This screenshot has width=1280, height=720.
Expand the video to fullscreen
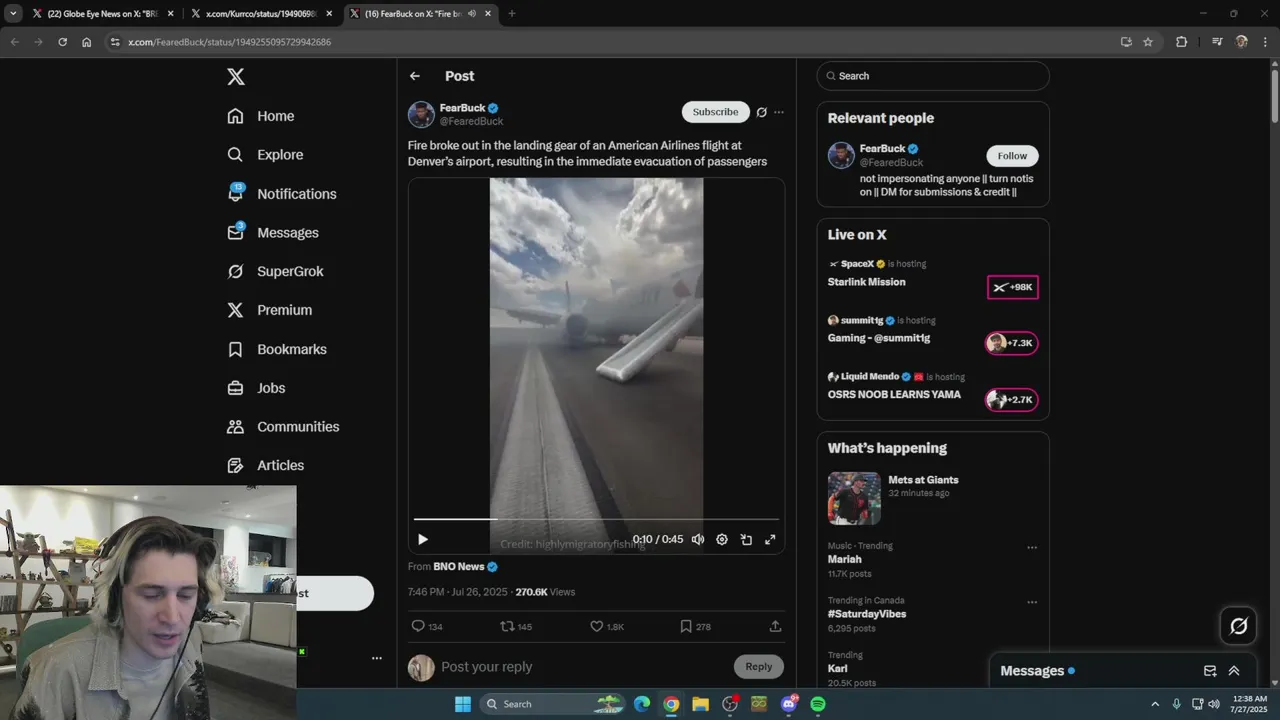770,540
